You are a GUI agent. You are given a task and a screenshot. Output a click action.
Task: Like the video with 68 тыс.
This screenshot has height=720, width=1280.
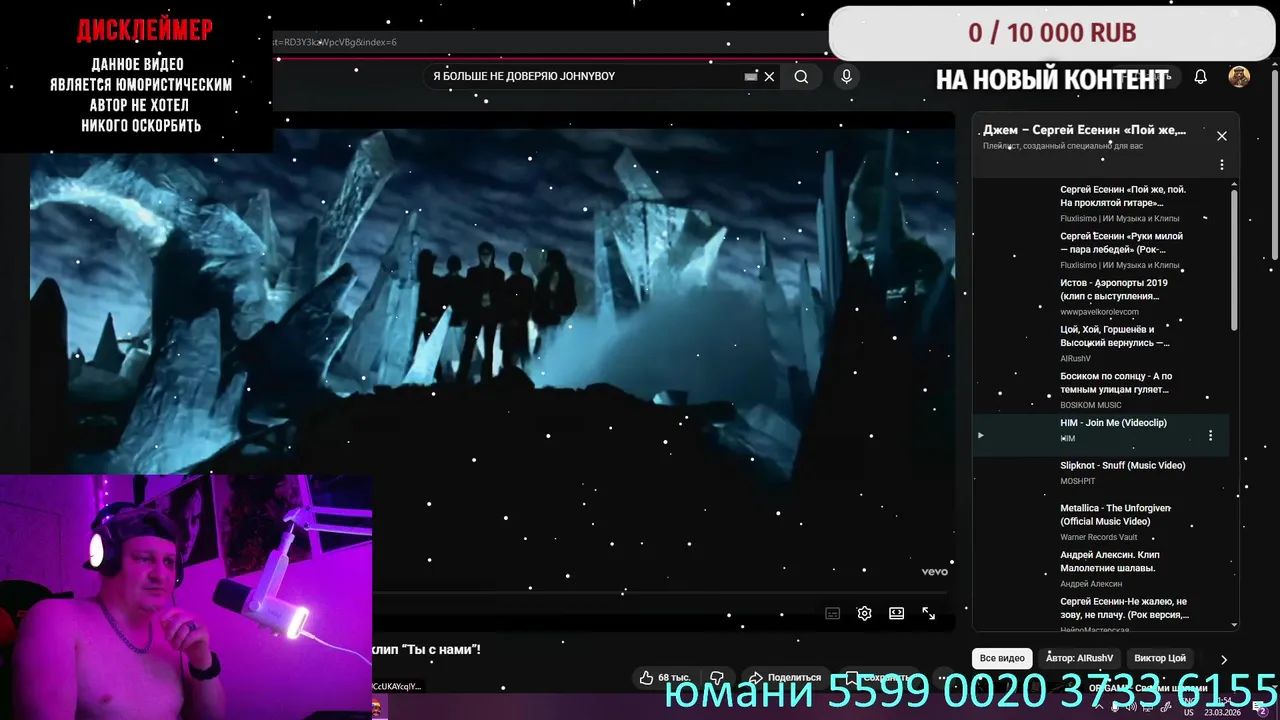[x=664, y=678]
